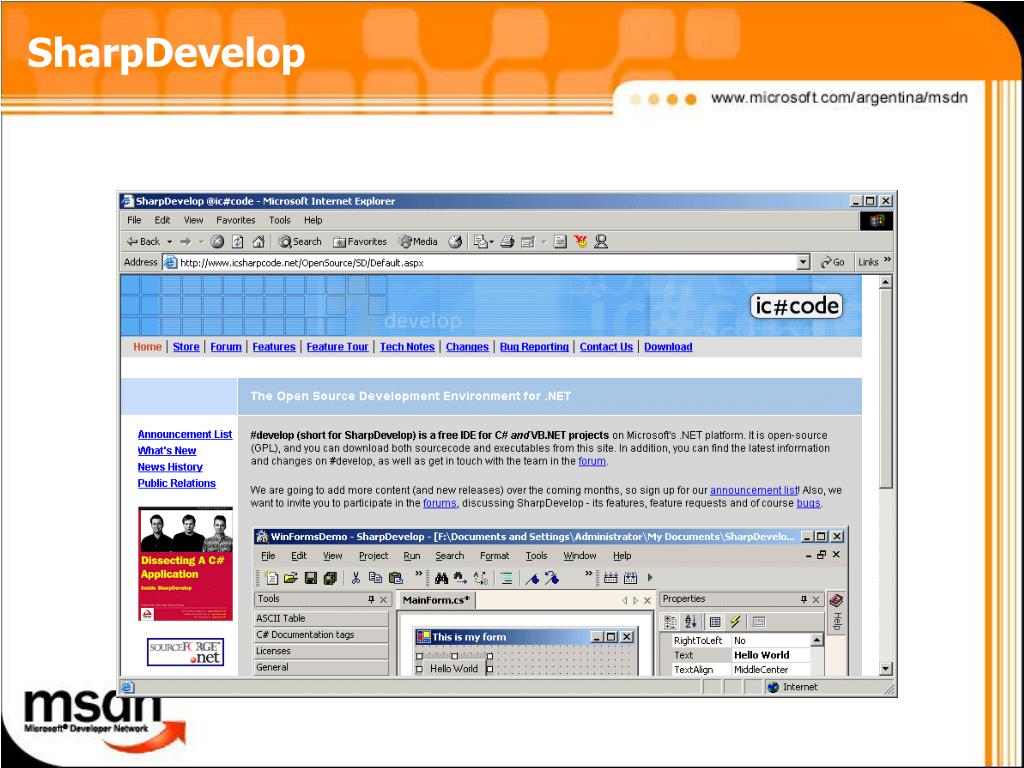The width and height of the screenshot is (1024, 768).
Task: Open the Tools menu in Internet Explorer
Action: [280, 220]
